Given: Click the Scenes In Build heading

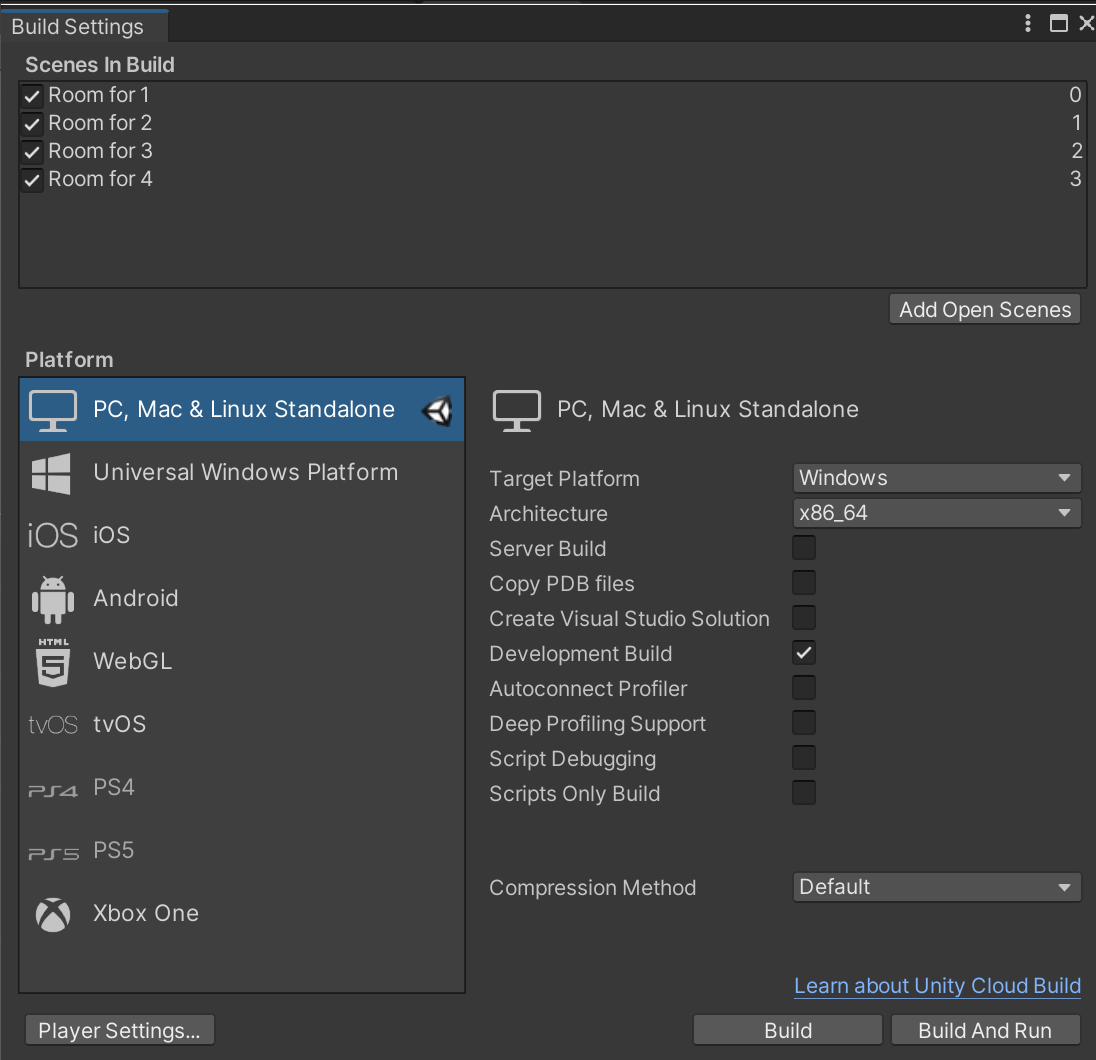Looking at the screenshot, I should (100, 65).
